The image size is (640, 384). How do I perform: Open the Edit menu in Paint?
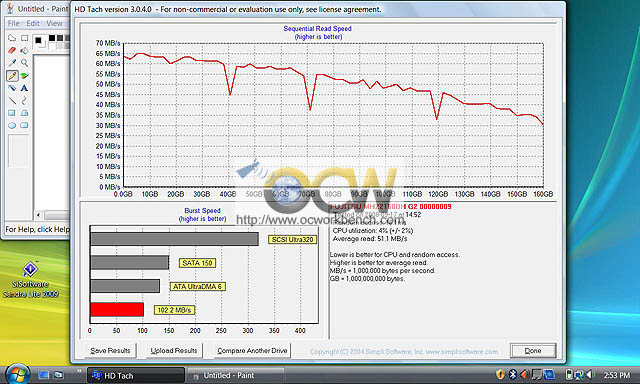point(33,23)
